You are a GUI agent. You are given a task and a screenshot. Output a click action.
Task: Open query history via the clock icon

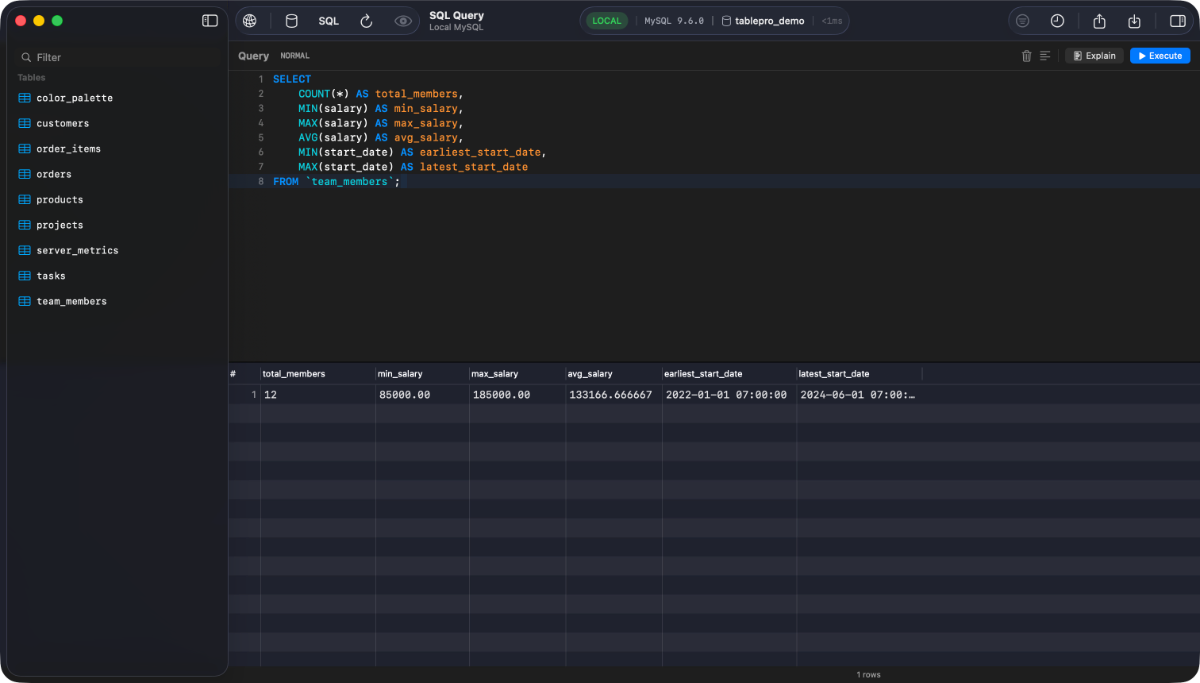pos(1057,20)
